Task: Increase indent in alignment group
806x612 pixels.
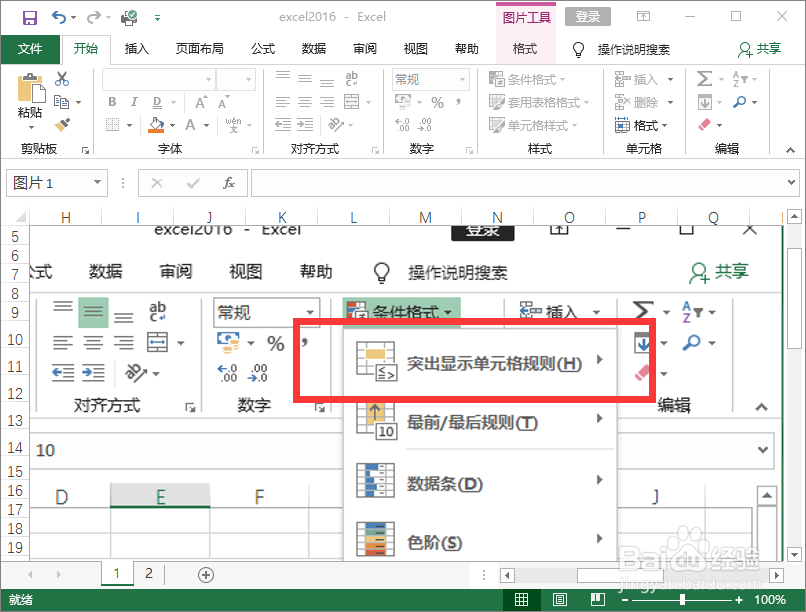Action: click(305, 125)
